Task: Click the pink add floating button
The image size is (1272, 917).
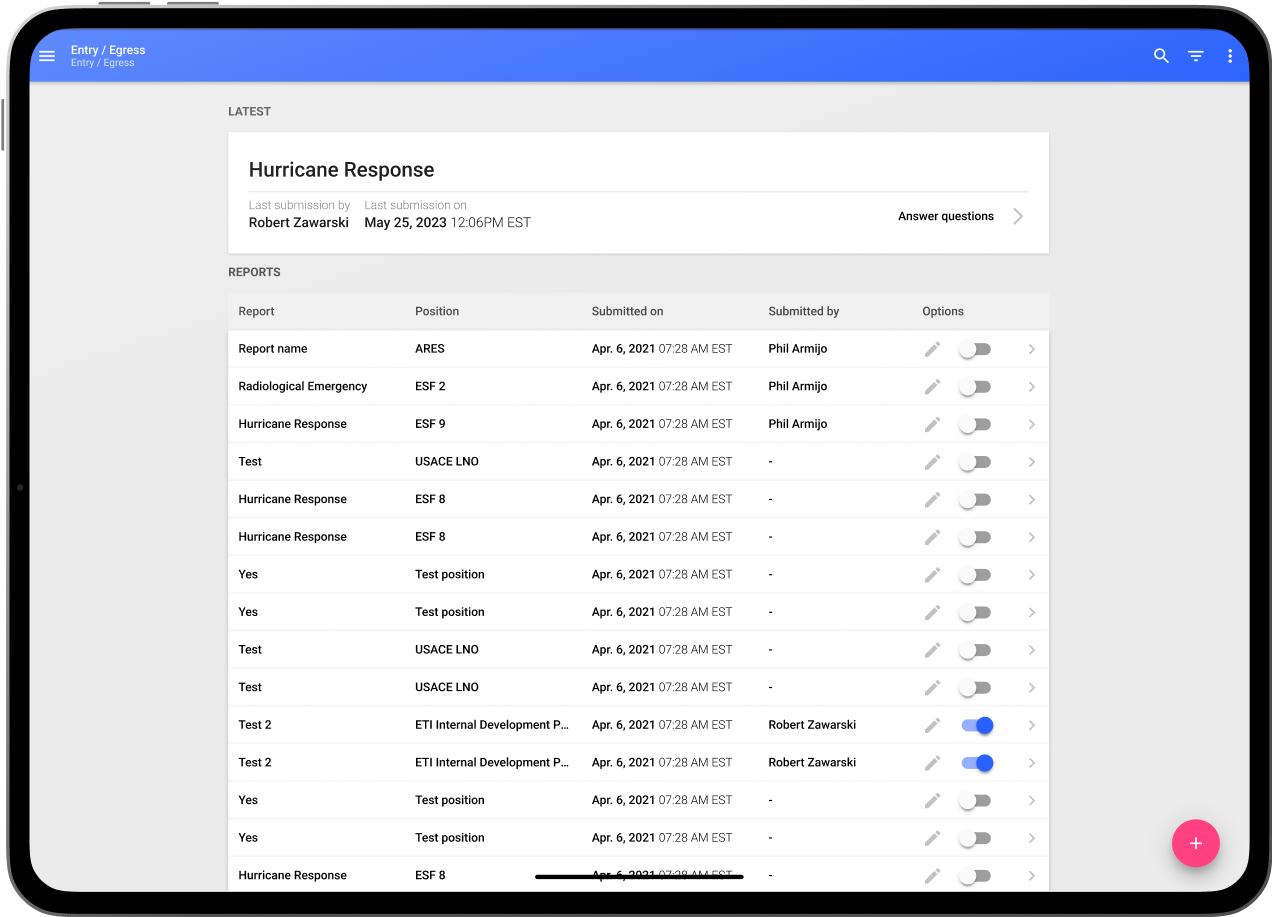Action: [1195, 843]
